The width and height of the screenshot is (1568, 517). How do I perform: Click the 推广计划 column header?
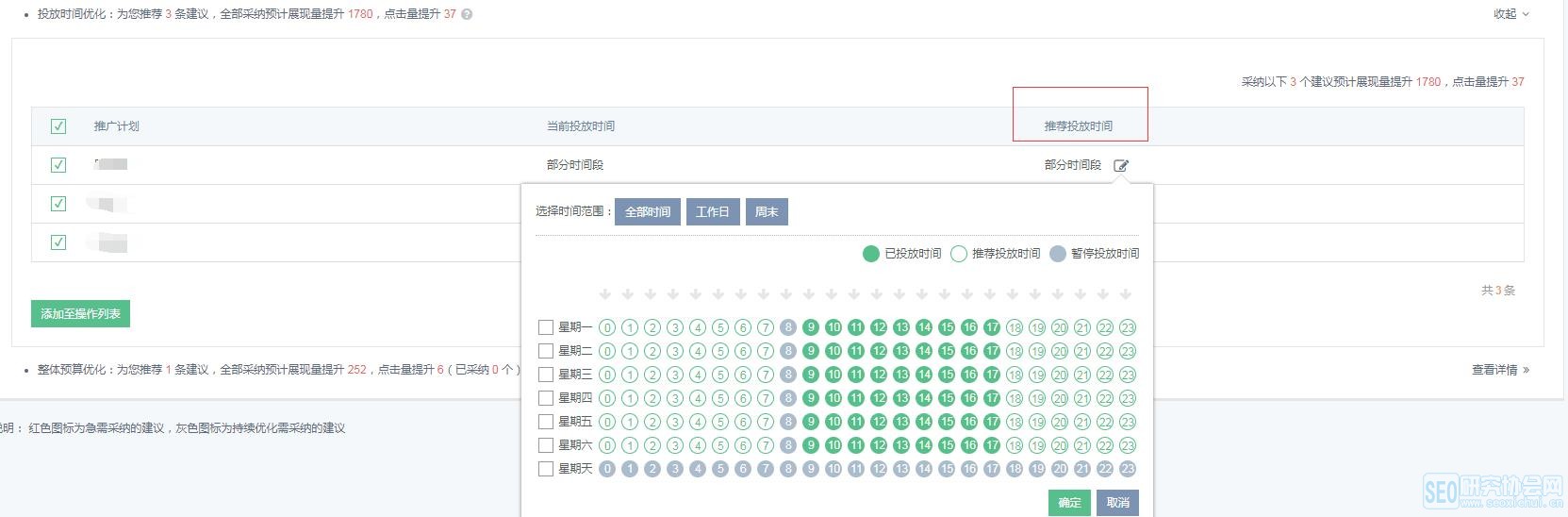coord(117,126)
